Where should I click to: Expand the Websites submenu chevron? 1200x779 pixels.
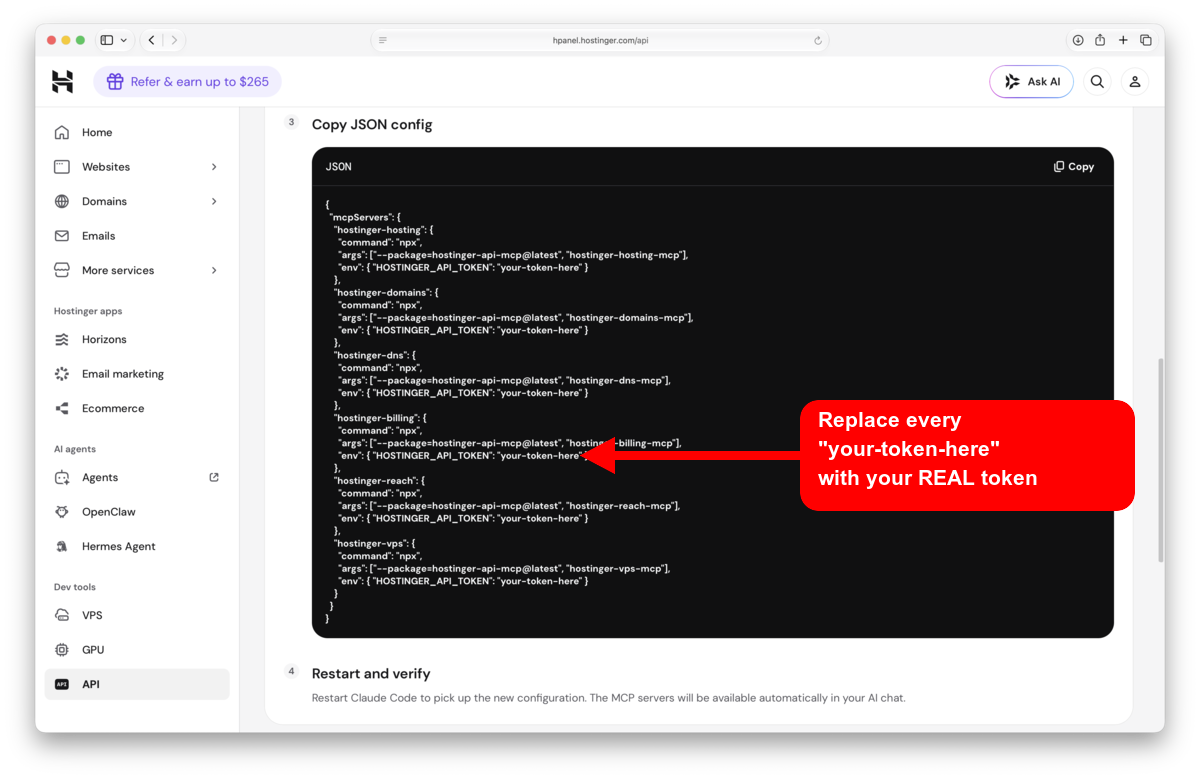tap(214, 167)
